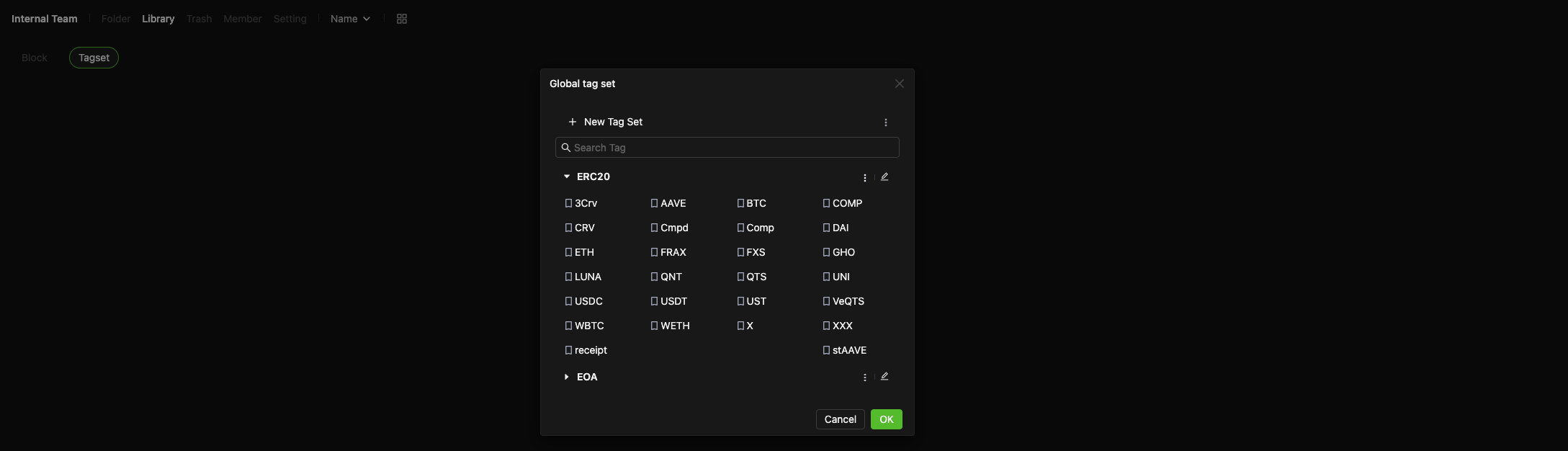Image resolution: width=1568 pixels, height=451 pixels.
Task: Click the edit pencil for ERC20
Action: point(884,177)
